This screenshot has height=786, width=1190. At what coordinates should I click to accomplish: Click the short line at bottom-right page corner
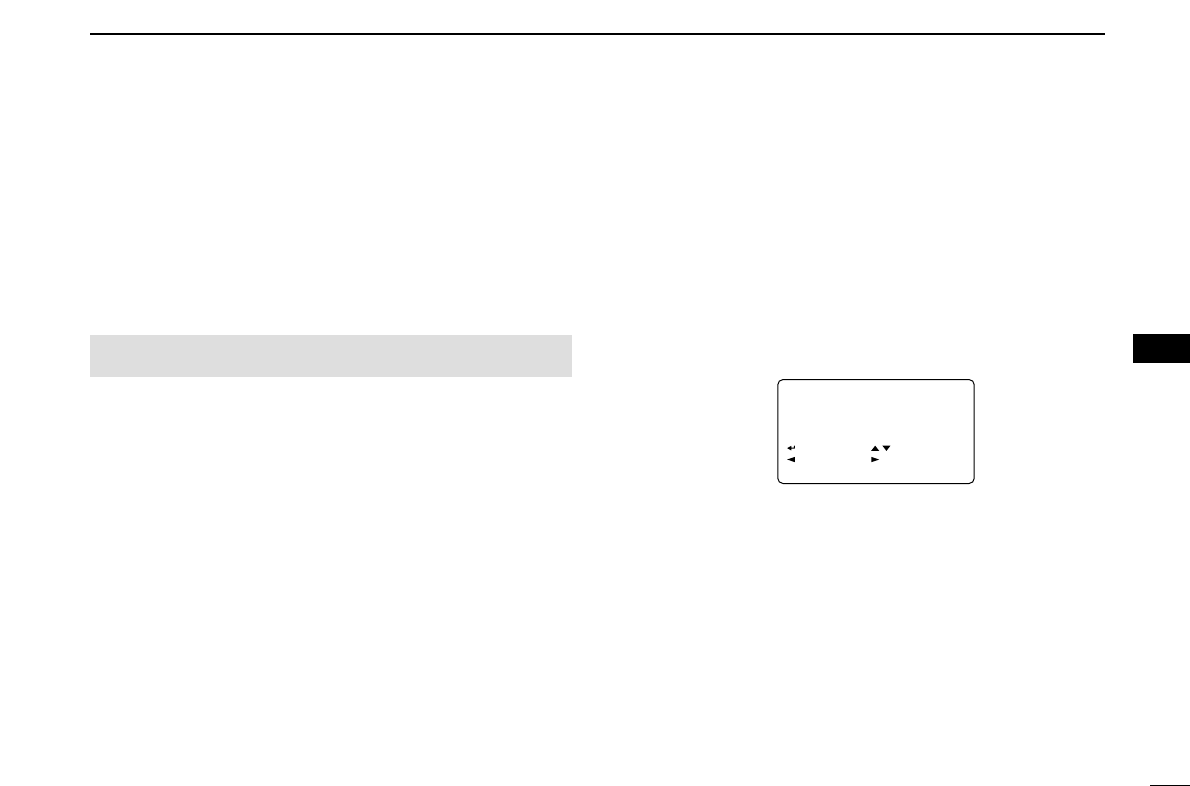[x=1170, y=781]
